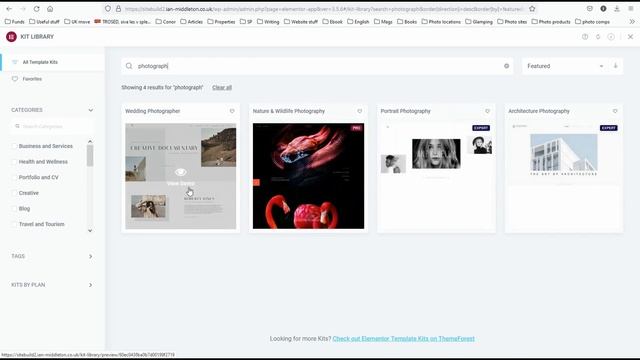
Task: Open the Featured sort dropdown
Action: (565, 66)
